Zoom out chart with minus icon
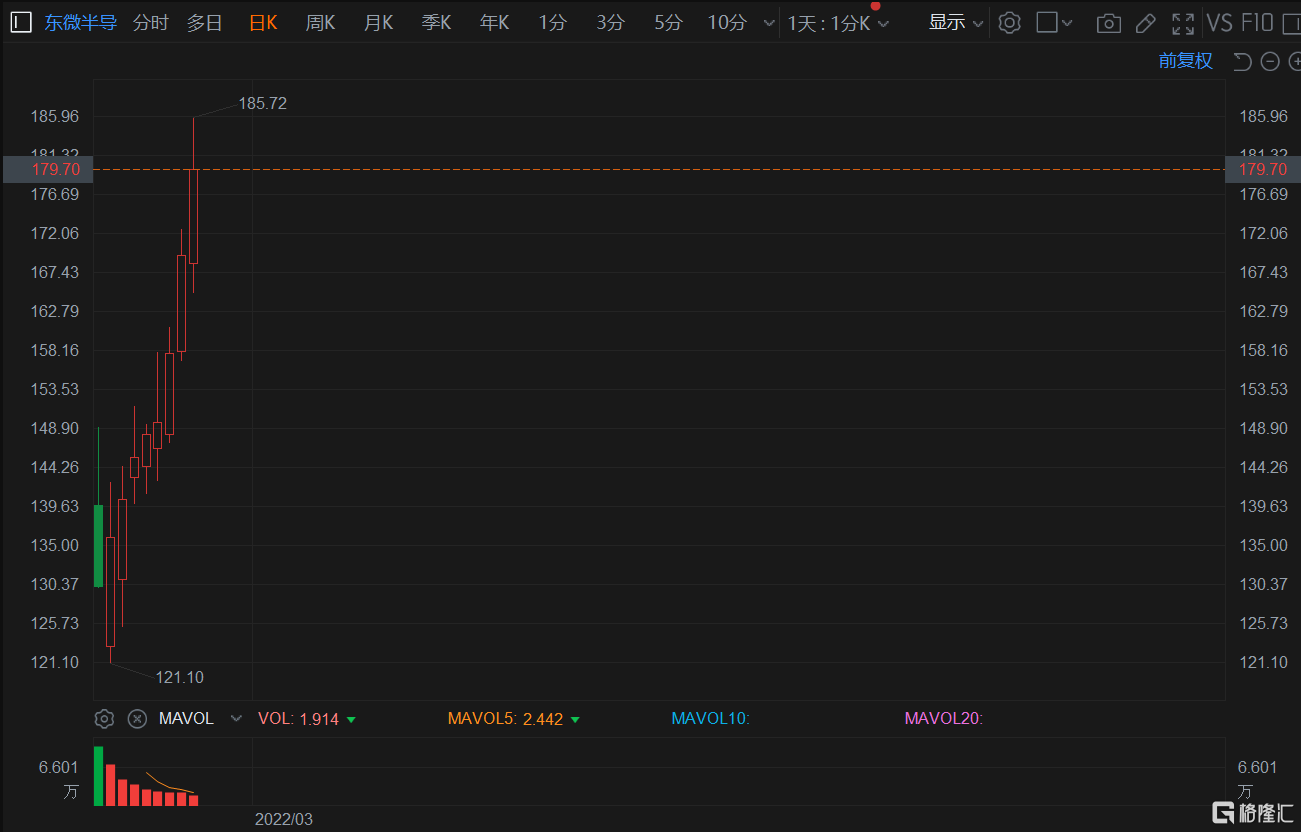1301x832 pixels. (1270, 61)
